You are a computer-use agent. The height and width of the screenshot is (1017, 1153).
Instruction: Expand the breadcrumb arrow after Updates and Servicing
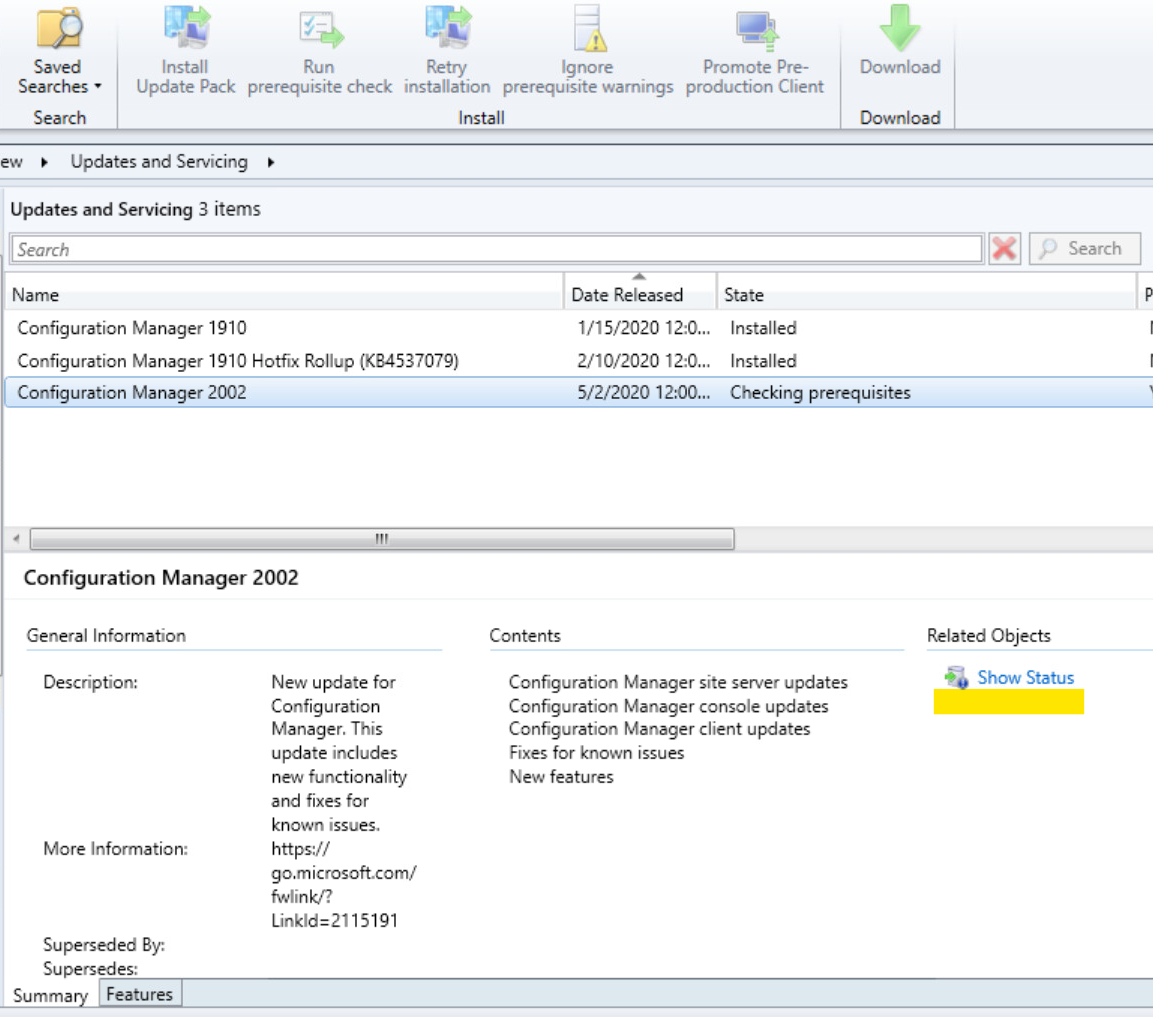(x=271, y=162)
